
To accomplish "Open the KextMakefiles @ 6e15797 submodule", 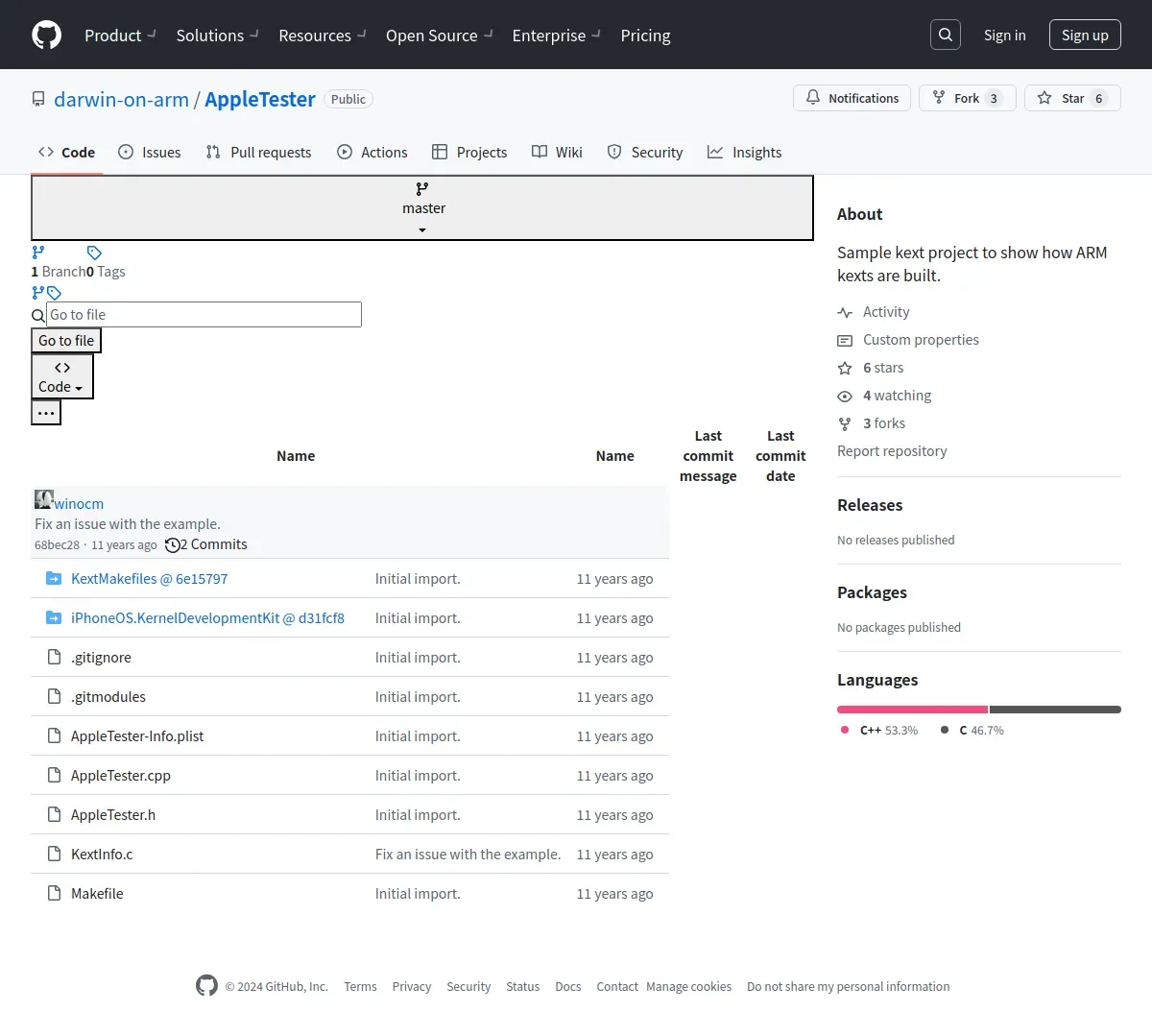I will coord(150,579).
